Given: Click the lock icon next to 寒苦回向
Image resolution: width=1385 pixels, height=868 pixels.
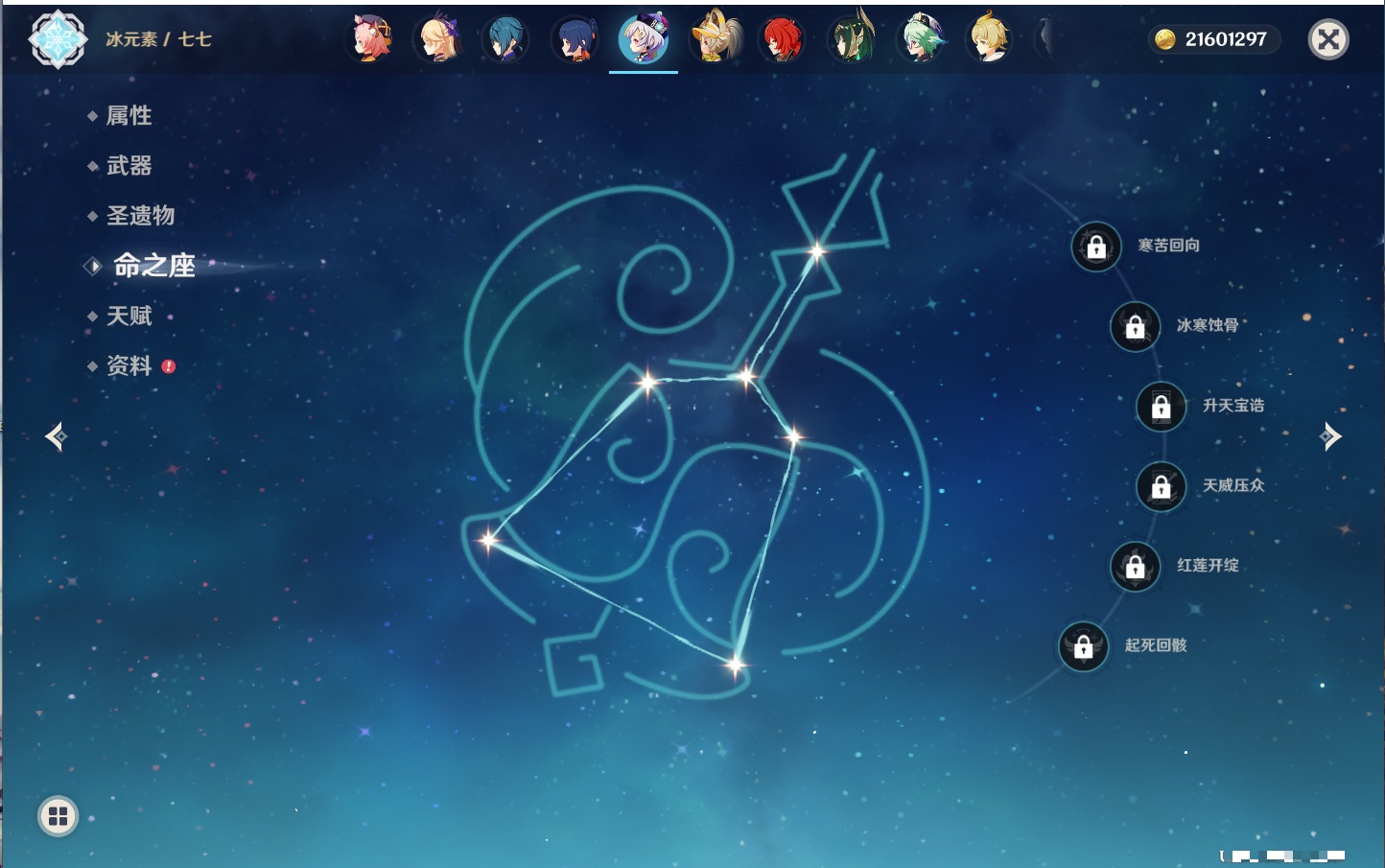Looking at the screenshot, I should [x=1095, y=246].
